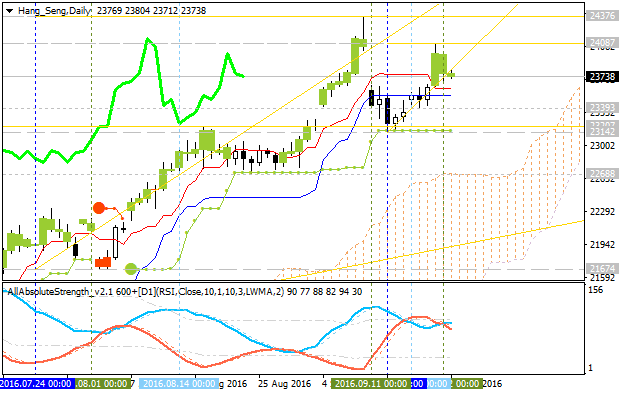Click the 22292 price scale value
The width and height of the screenshot is (624, 395).
pos(603,211)
